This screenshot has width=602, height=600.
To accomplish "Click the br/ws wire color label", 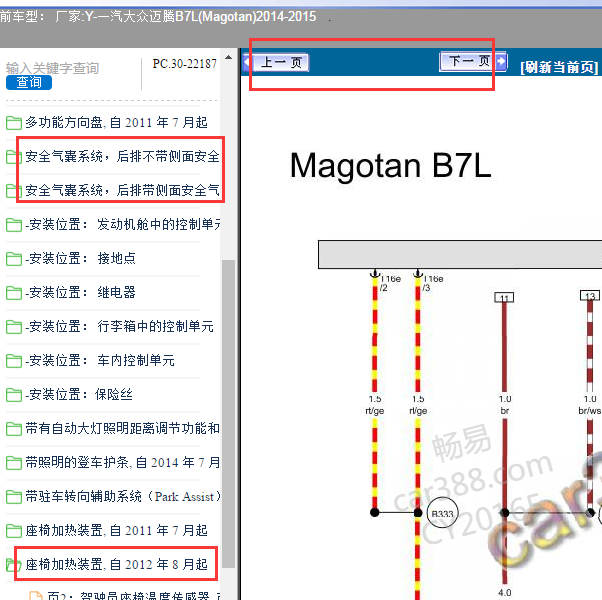I will pos(589,411).
